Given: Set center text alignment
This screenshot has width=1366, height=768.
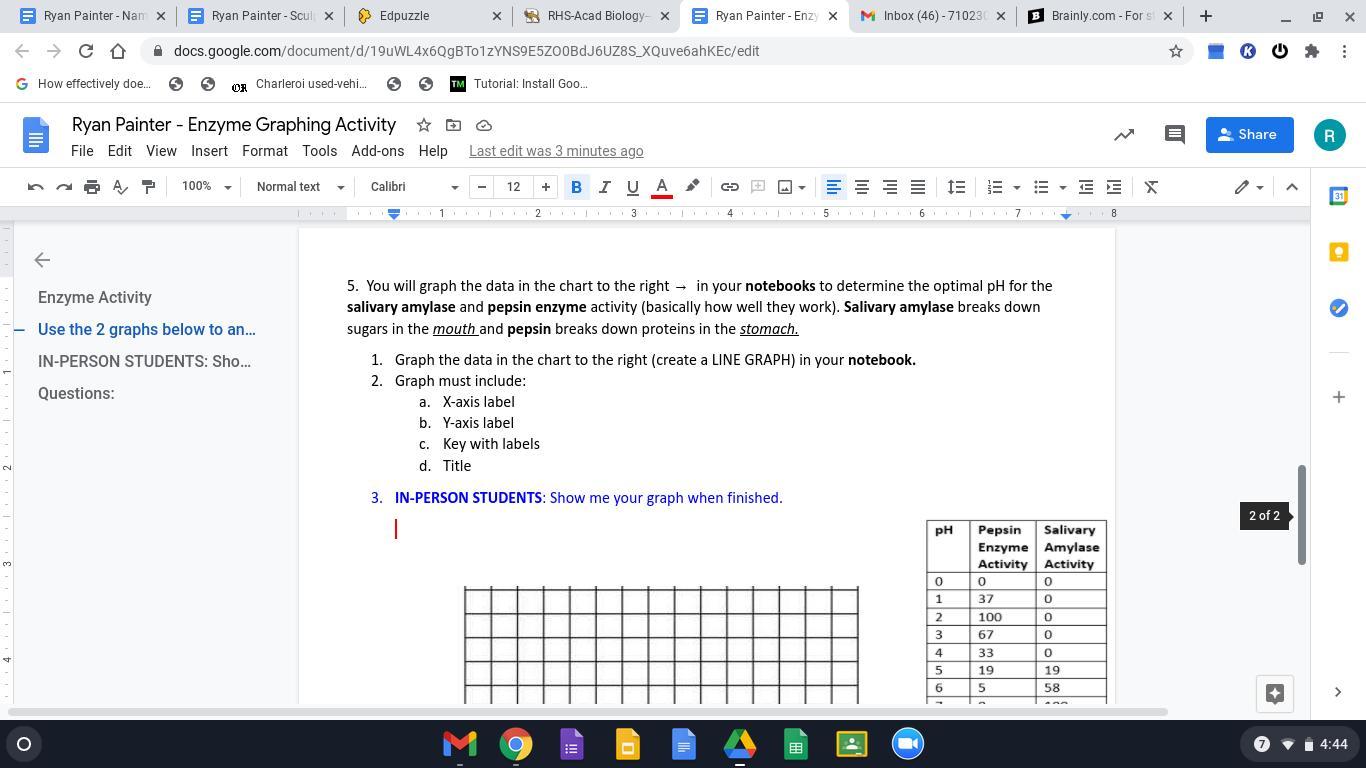Looking at the screenshot, I should tap(861, 187).
